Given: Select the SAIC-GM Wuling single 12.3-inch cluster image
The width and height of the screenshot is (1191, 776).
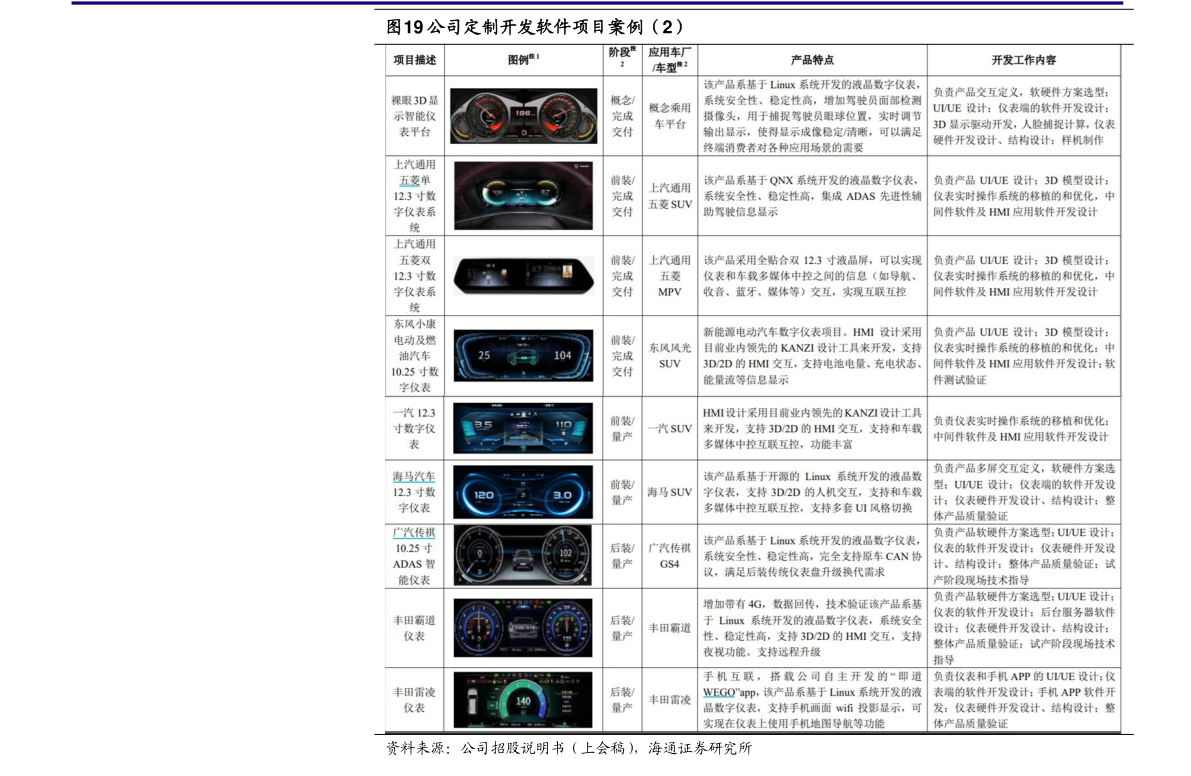Looking at the screenshot, I should tap(524, 196).
